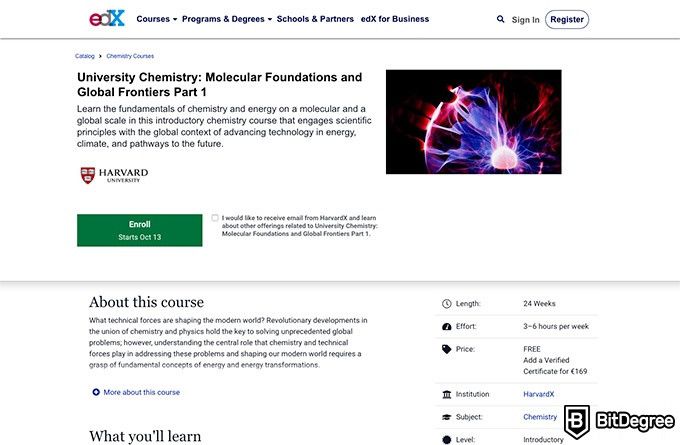Image resolution: width=680 pixels, height=445 pixels.
Task: Click the Register button
Action: point(567,20)
